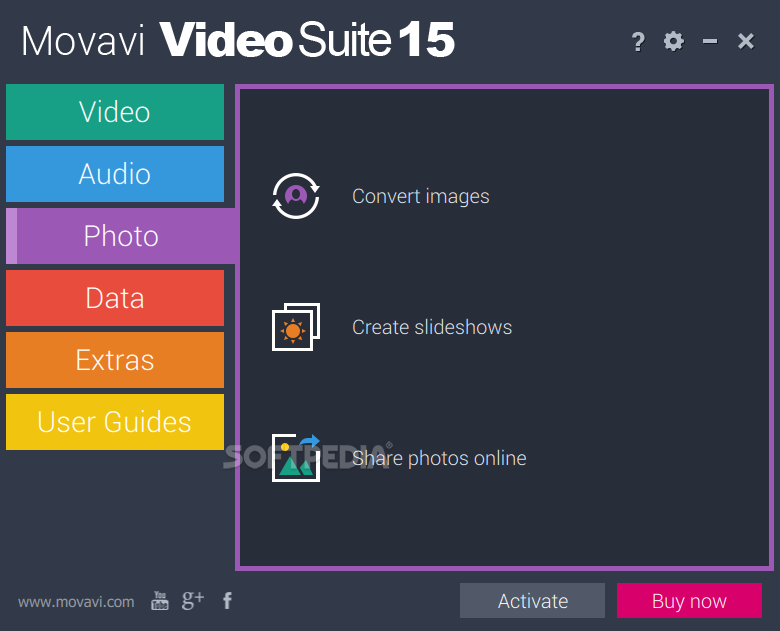Open the Data tab
This screenshot has width=780, height=631.
(115, 298)
